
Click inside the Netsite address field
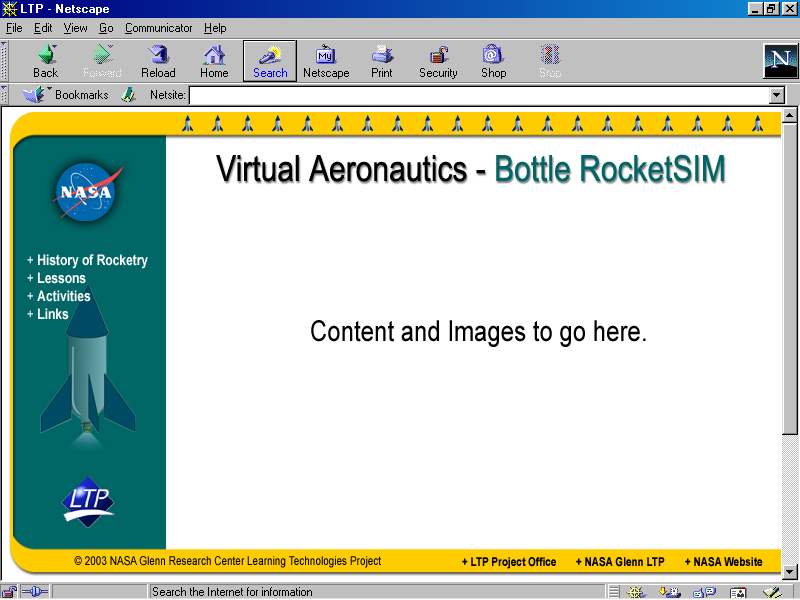(478, 95)
